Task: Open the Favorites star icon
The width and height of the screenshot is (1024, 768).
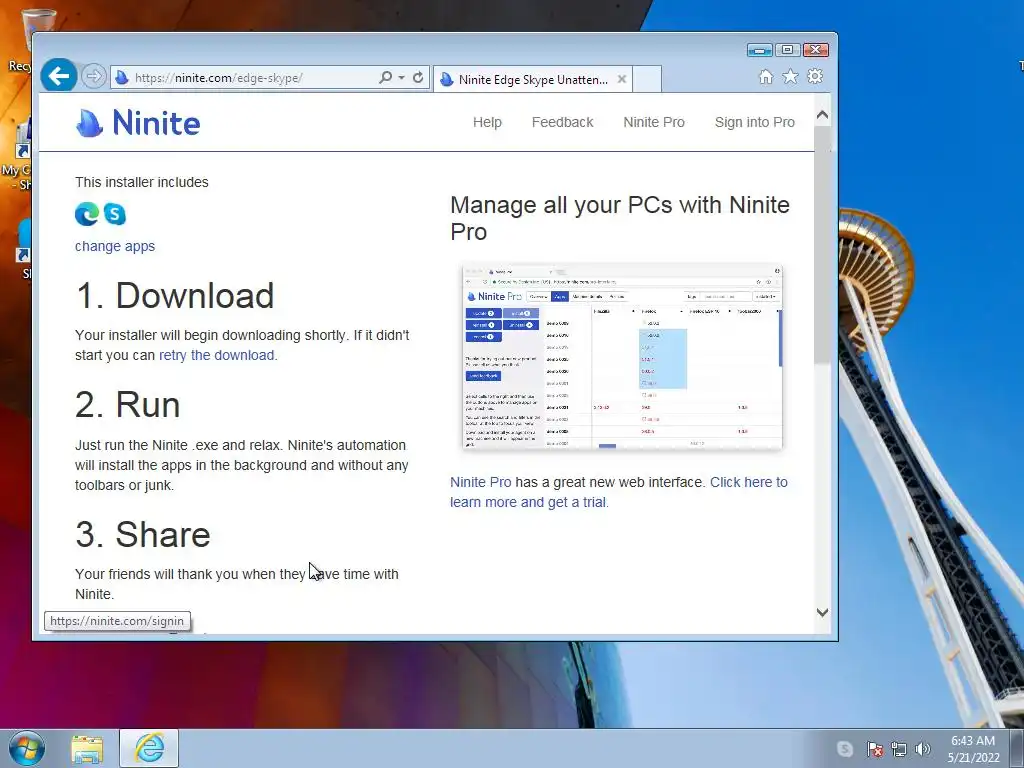Action: pos(790,76)
